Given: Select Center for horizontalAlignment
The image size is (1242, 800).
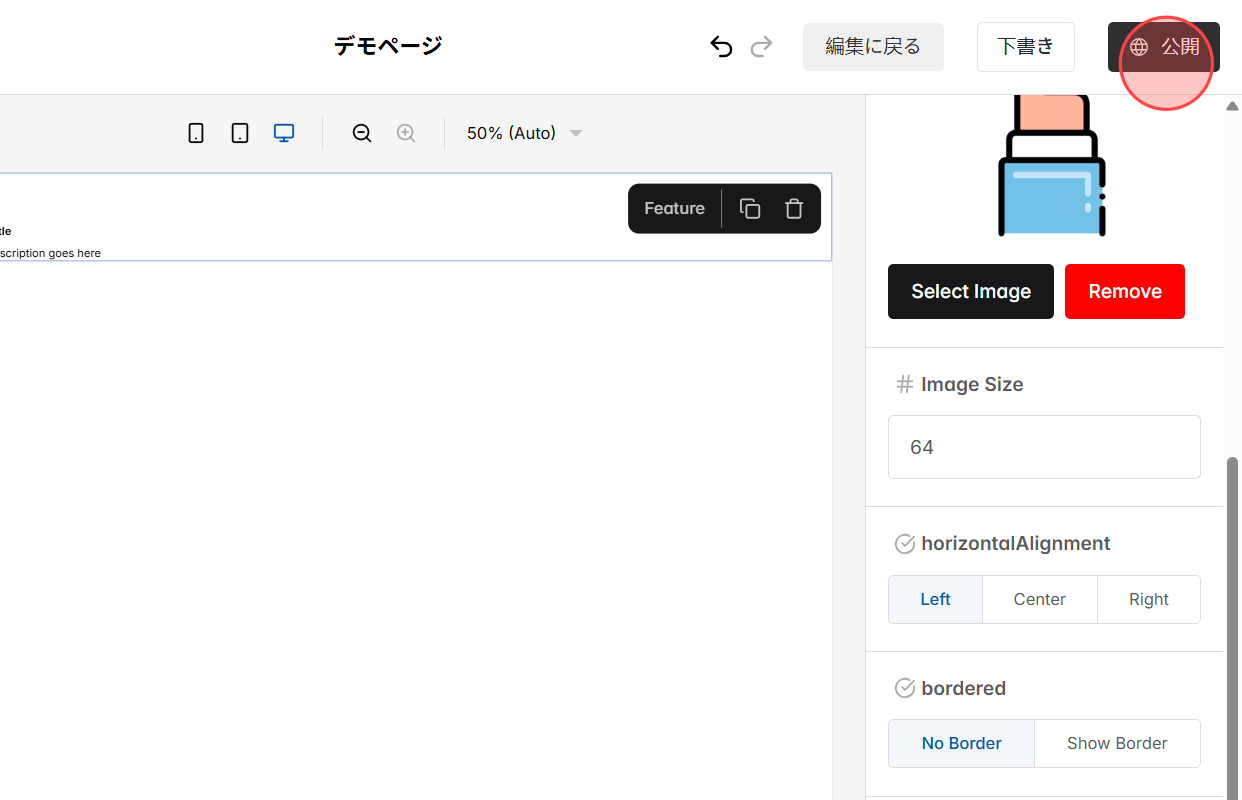Looking at the screenshot, I should click(1039, 599).
